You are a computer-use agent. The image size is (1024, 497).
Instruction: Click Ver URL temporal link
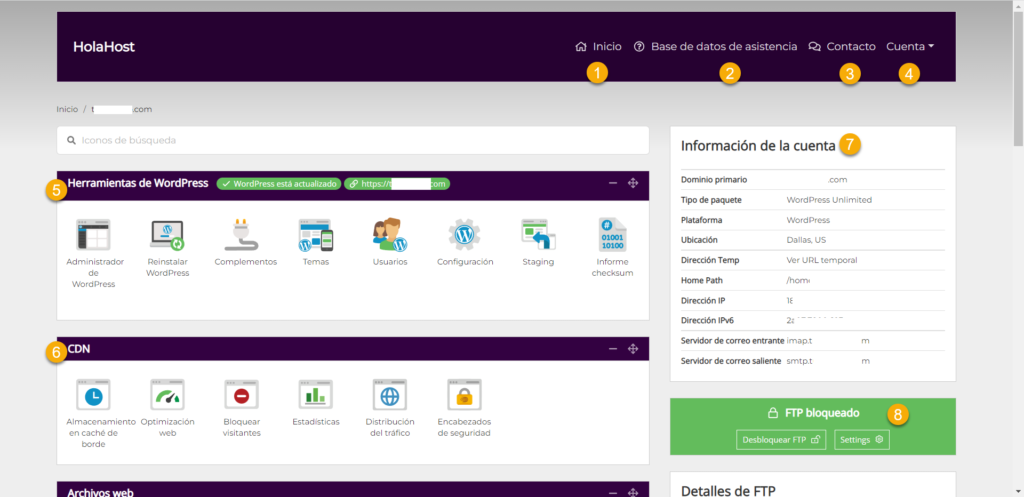pos(822,260)
